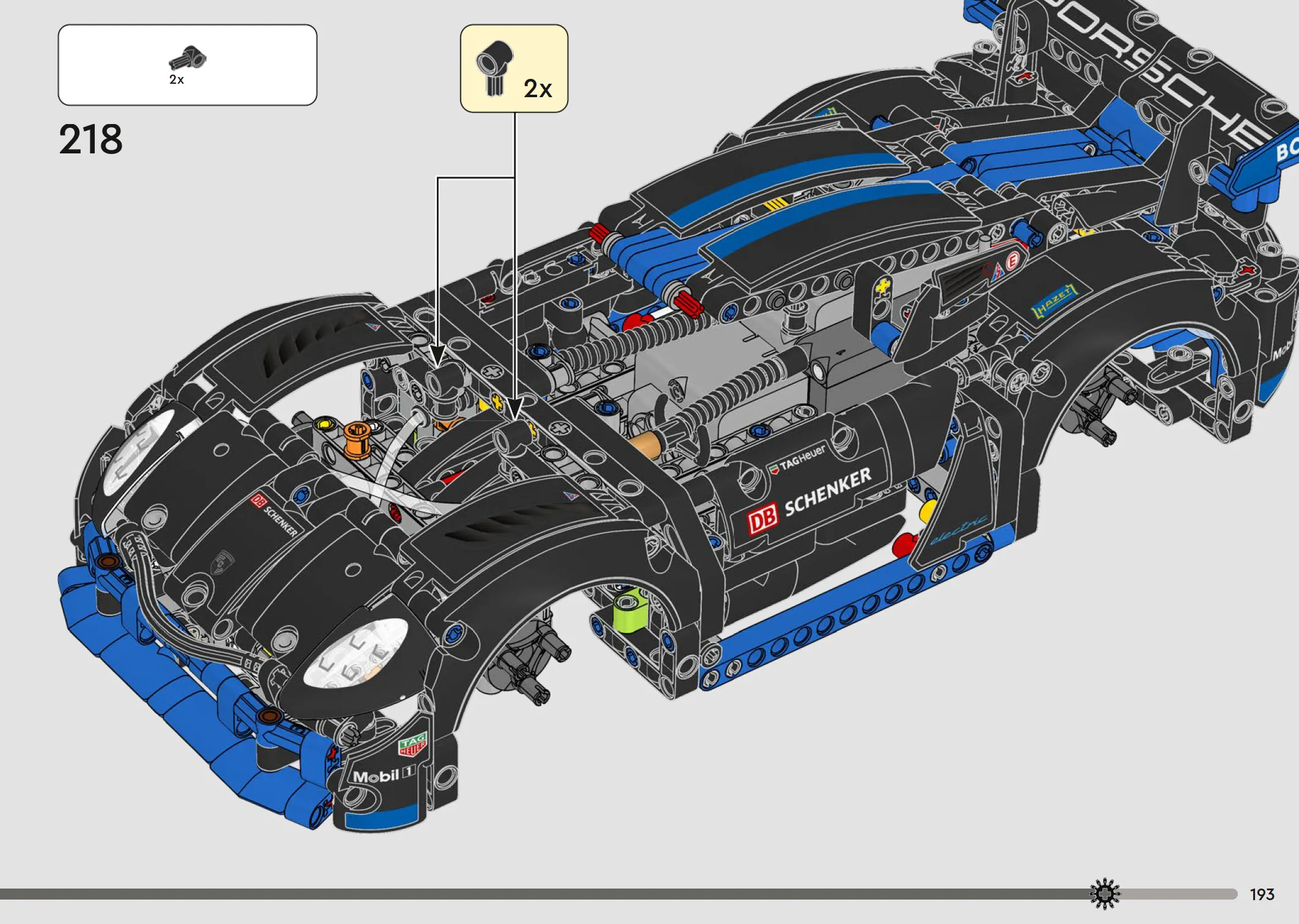Click the enlarged connector part in the yellow callout

(x=494, y=68)
